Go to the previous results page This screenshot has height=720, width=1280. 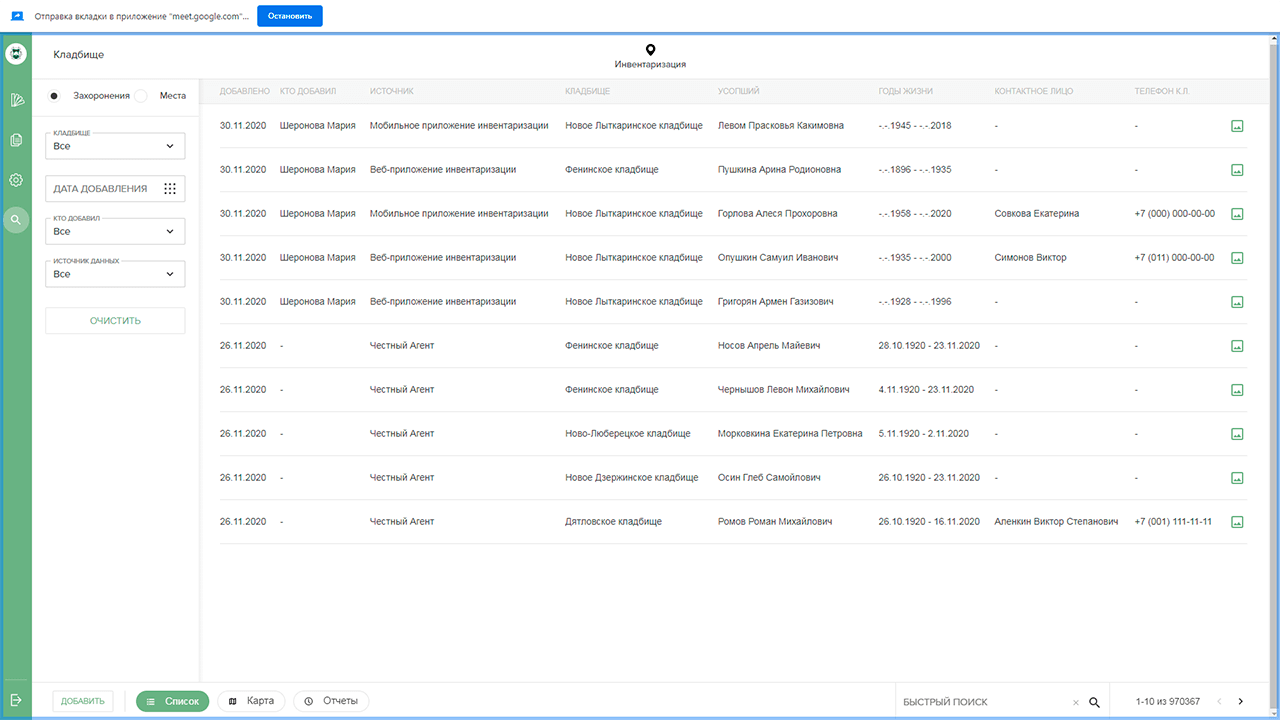(x=1219, y=702)
